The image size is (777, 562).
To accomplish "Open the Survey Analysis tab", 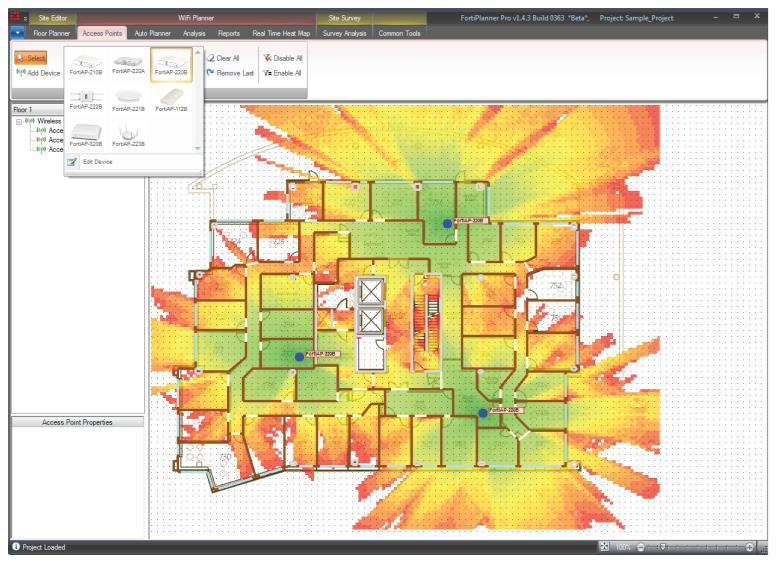I will [344, 33].
